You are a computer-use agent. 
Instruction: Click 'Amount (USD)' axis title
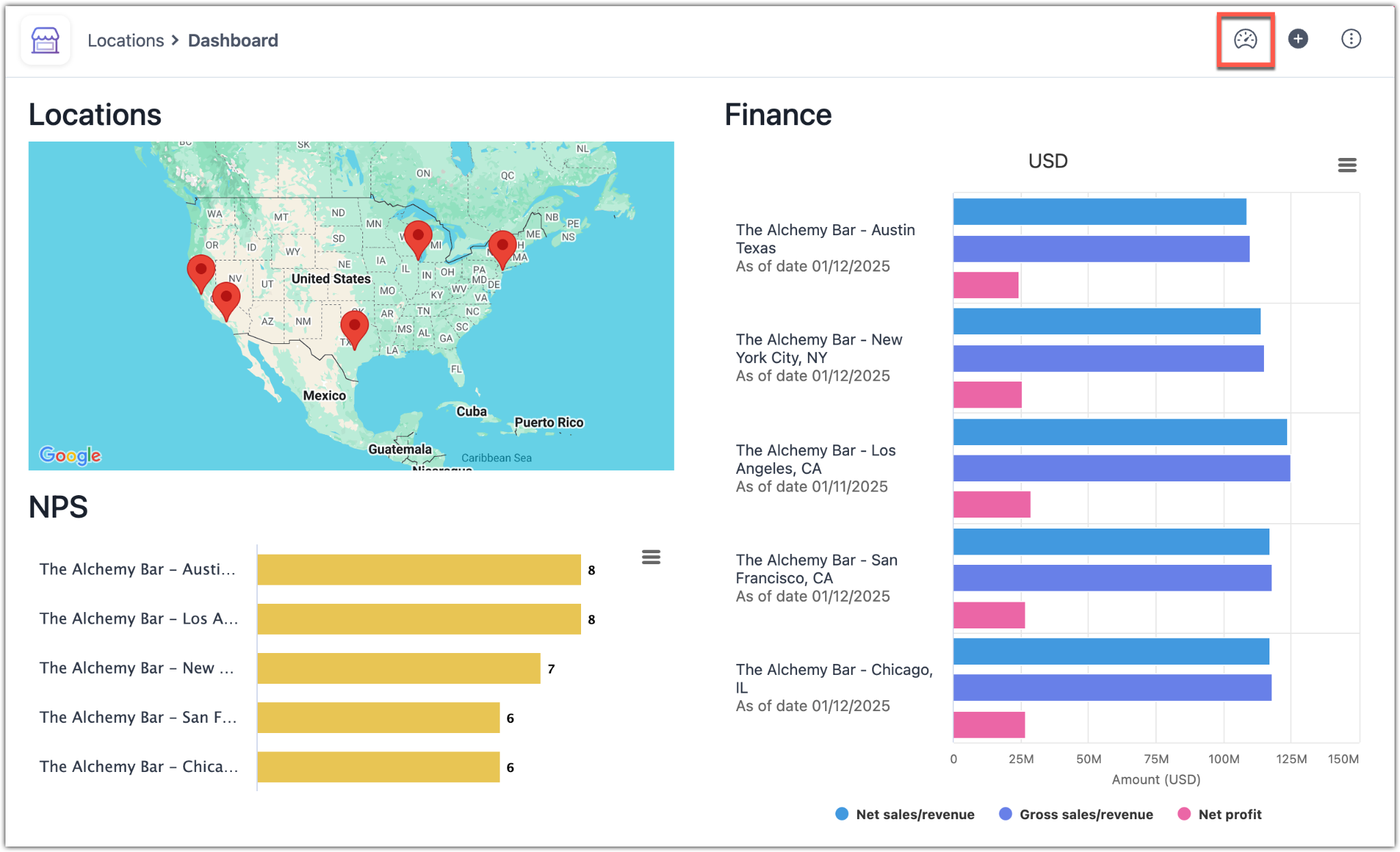click(x=1156, y=779)
